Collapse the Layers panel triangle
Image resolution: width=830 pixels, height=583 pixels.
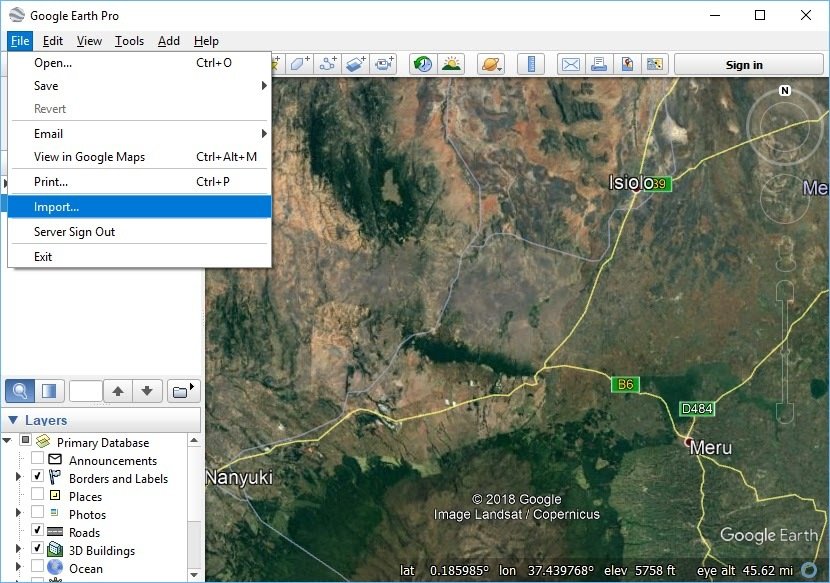point(13,420)
